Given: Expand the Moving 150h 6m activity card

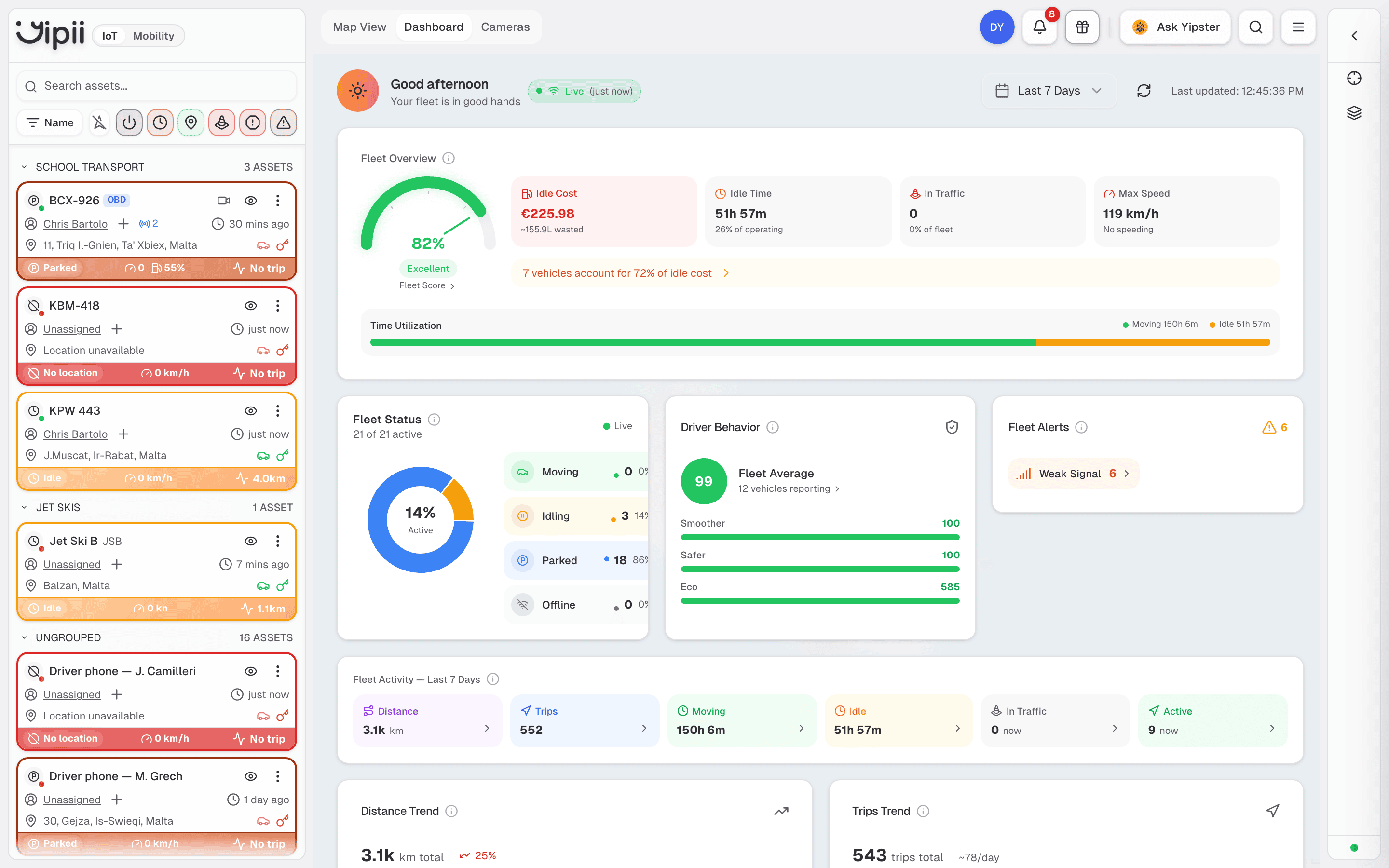Looking at the screenshot, I should coord(742,721).
